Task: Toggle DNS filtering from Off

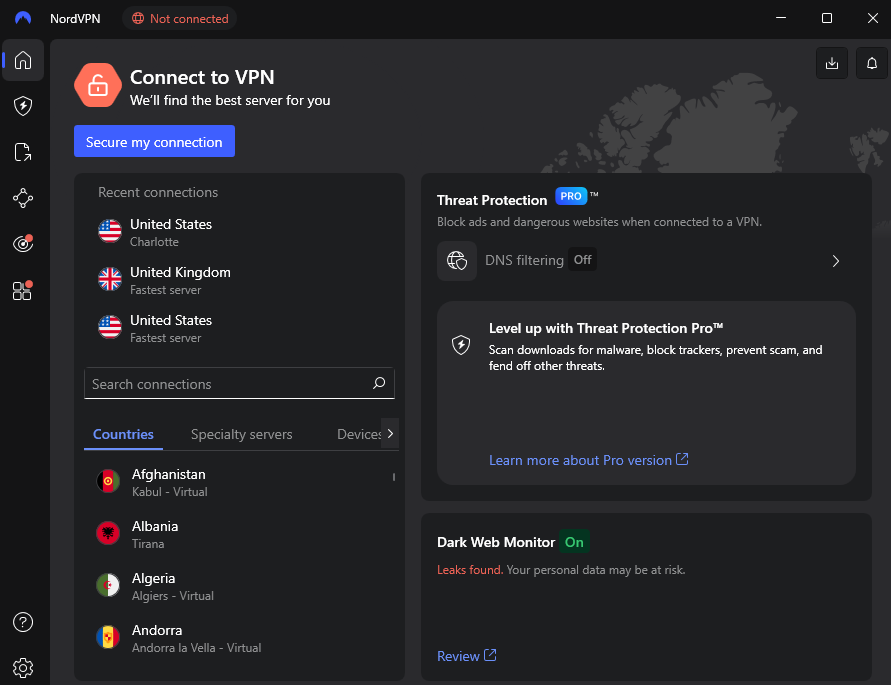Action: click(583, 259)
